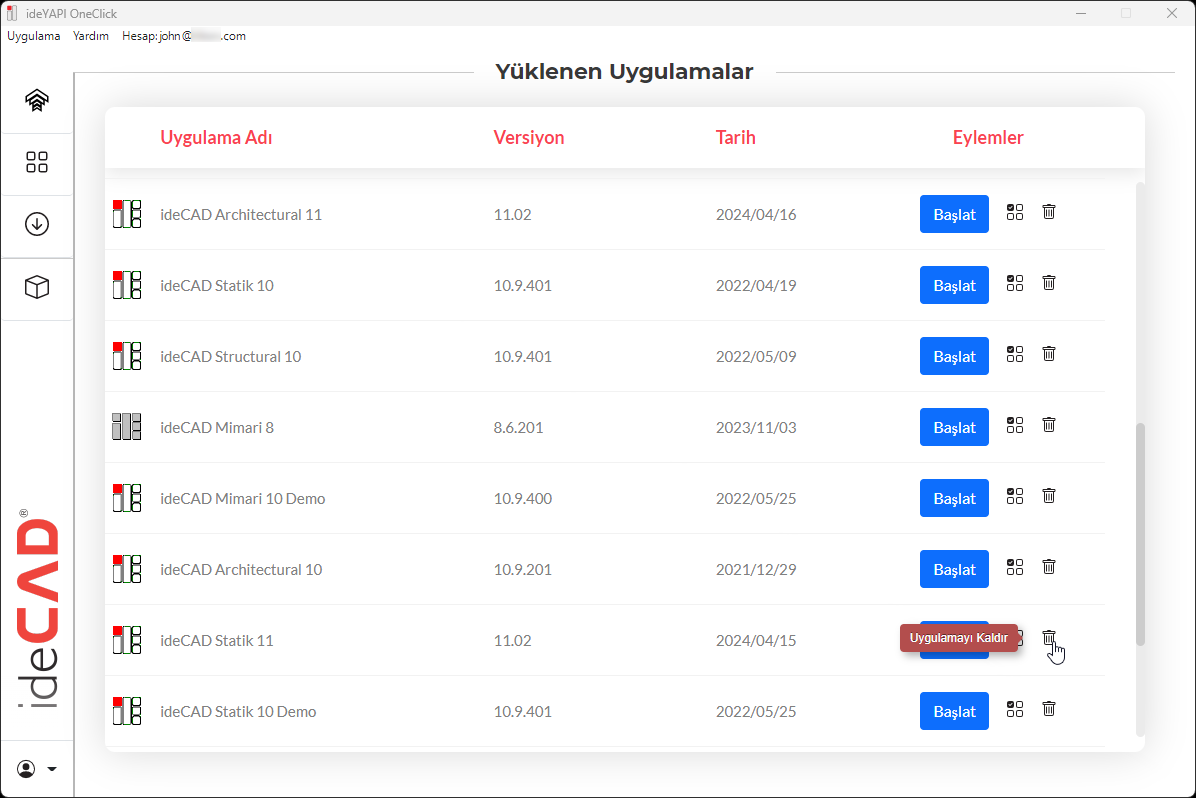Click the vertical scrollbar thumb of the list
Image resolution: width=1196 pixels, height=798 pixels.
click(x=1140, y=534)
